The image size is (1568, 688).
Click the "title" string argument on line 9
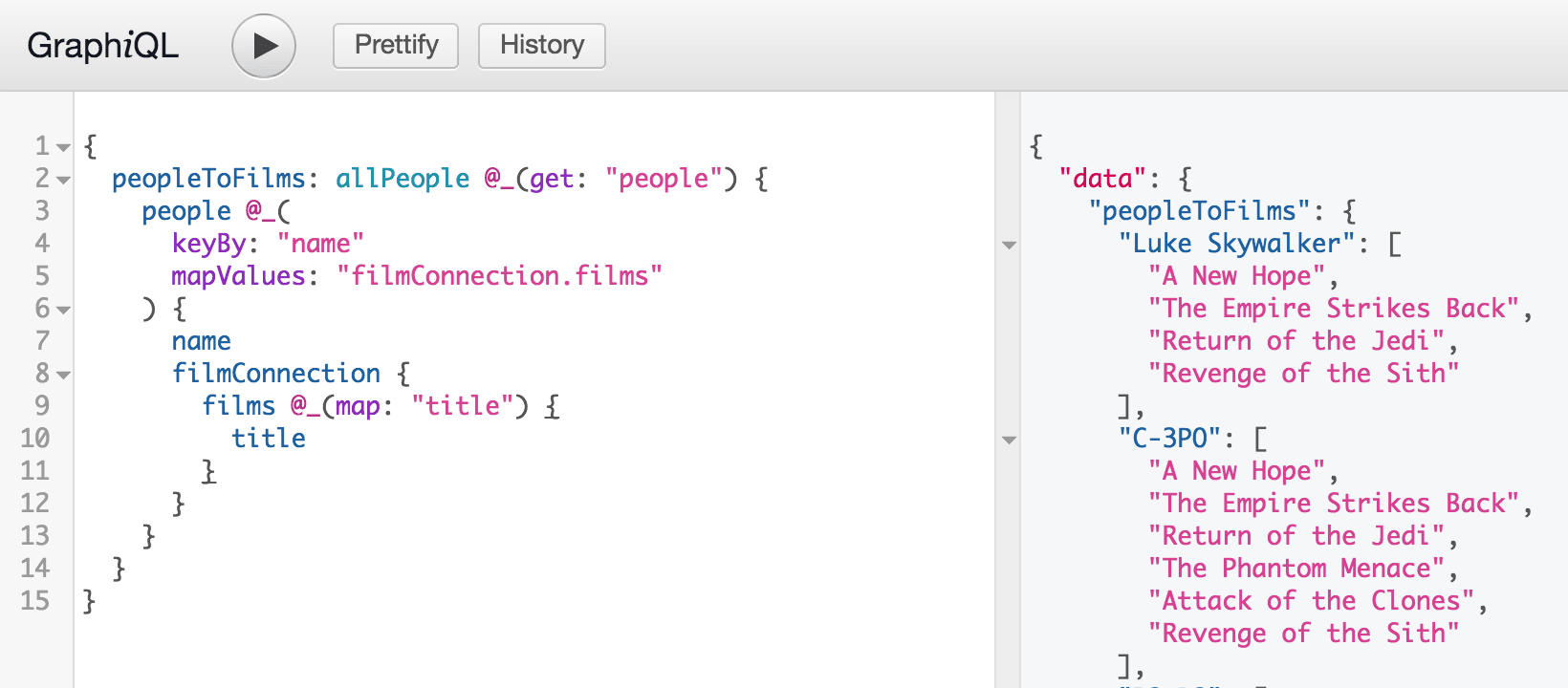463,406
